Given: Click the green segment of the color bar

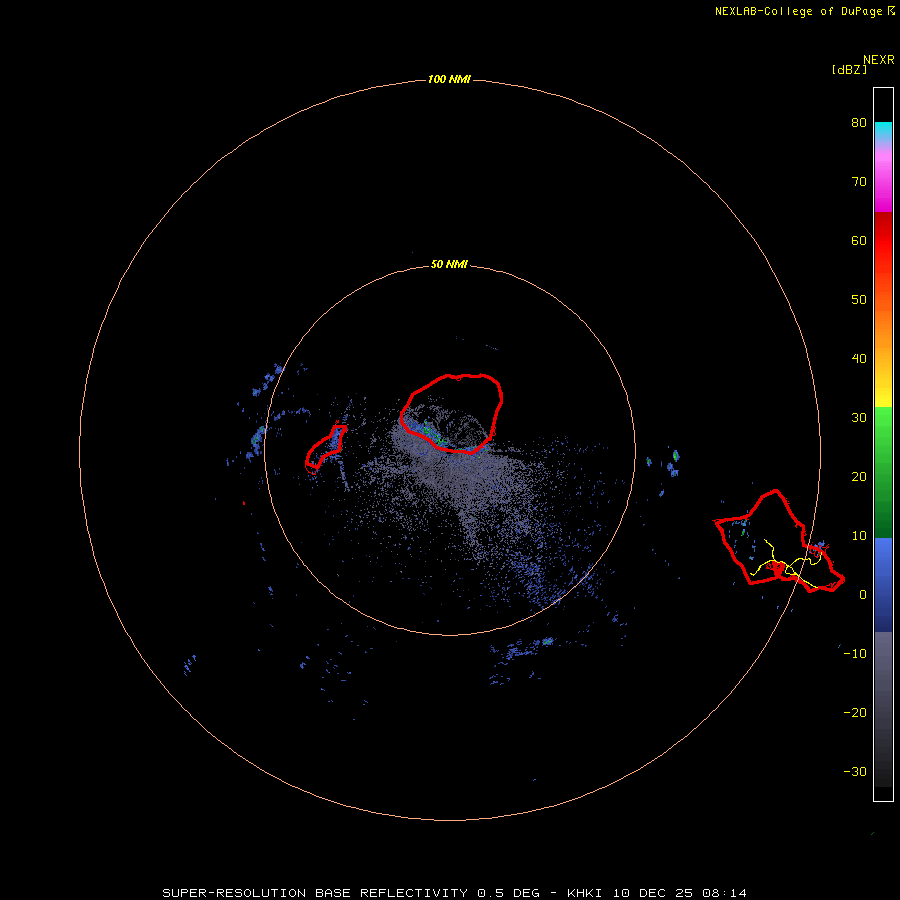Looking at the screenshot, I should pos(883,472).
